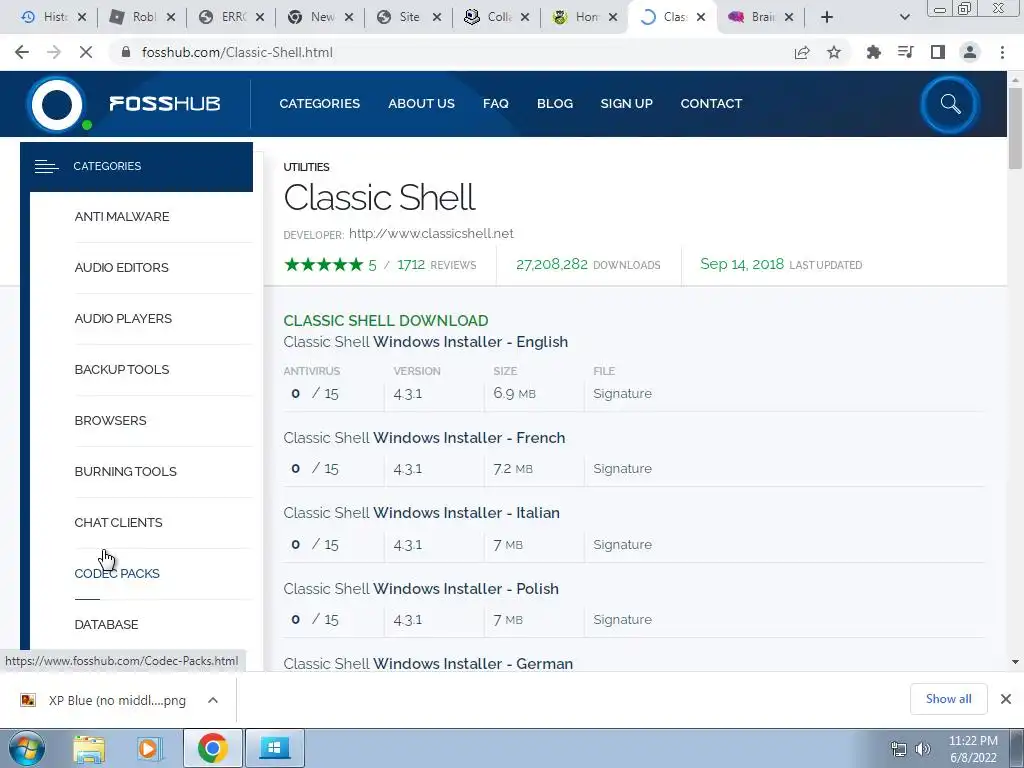Close the Brain tab
The width and height of the screenshot is (1024, 768).
(789, 17)
